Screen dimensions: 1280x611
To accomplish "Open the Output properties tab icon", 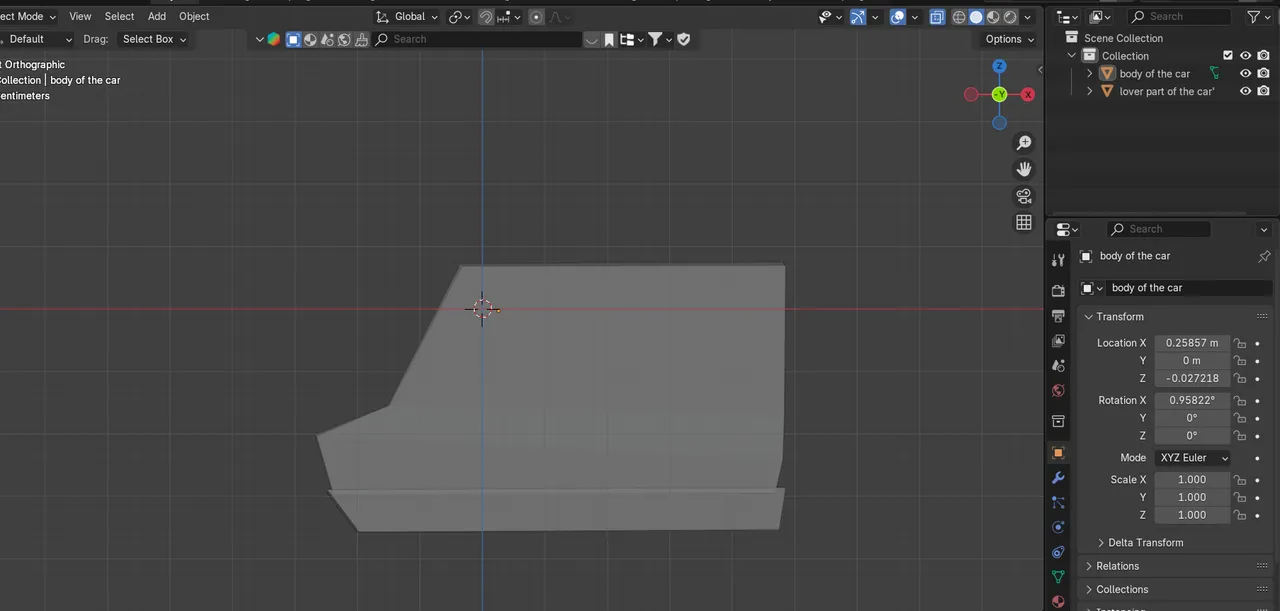I will [x=1058, y=316].
